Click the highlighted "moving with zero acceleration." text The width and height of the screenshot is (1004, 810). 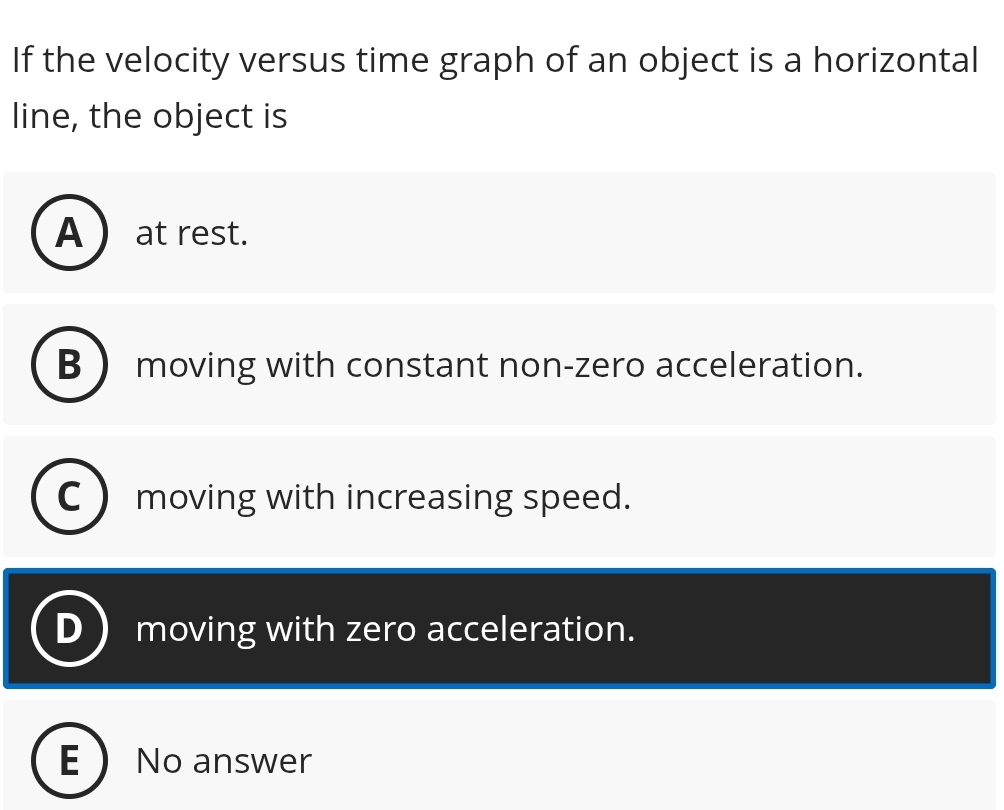coord(385,629)
